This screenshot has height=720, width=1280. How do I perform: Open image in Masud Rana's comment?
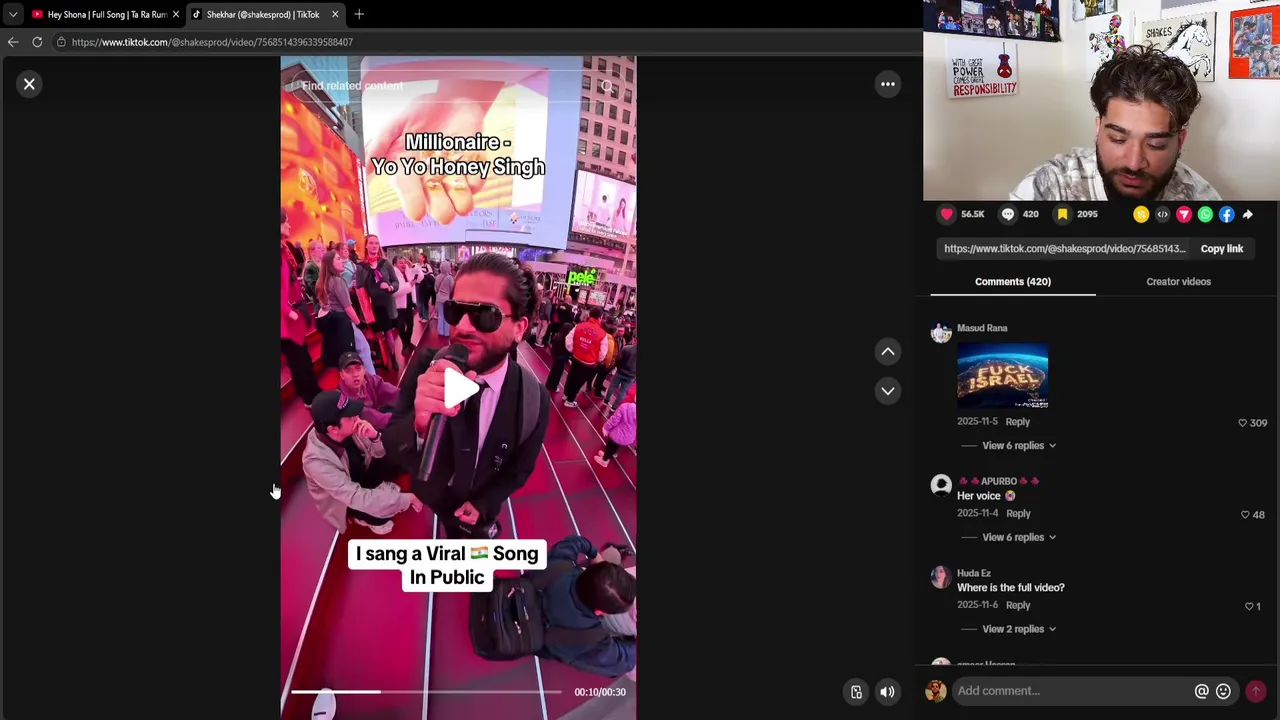point(1002,376)
